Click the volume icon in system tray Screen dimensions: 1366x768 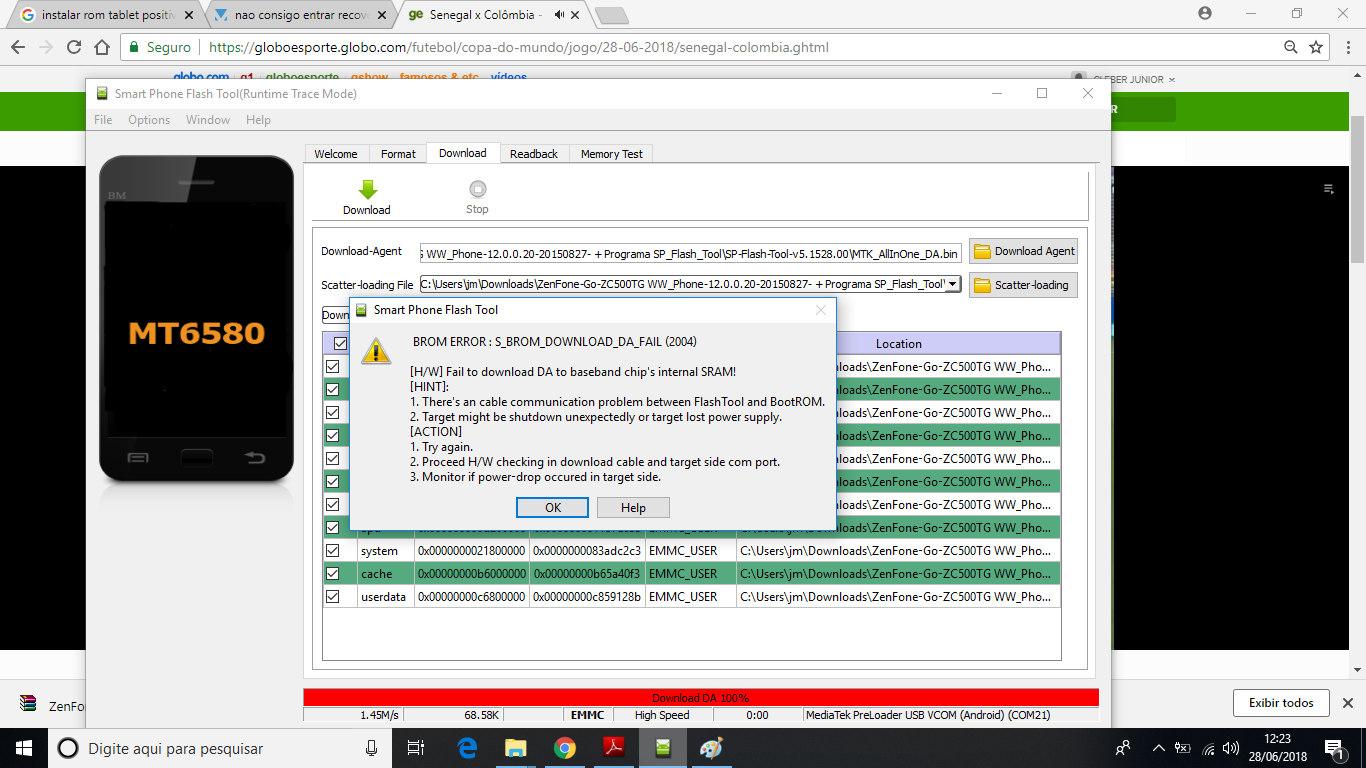click(x=1232, y=748)
